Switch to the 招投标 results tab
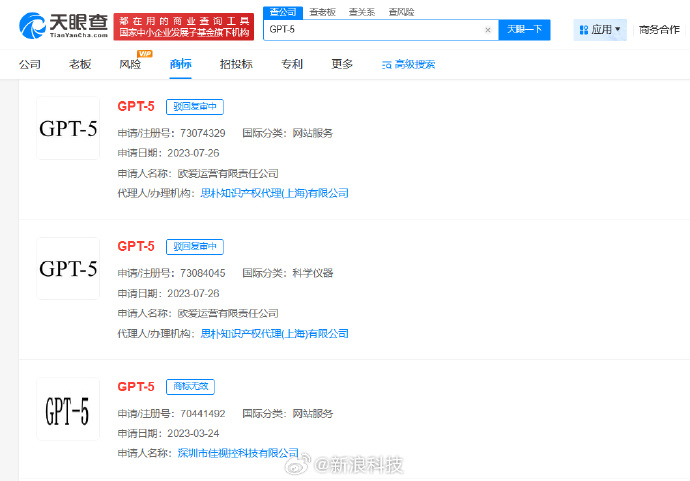The width and height of the screenshot is (690, 481). pyautogui.click(x=236, y=64)
